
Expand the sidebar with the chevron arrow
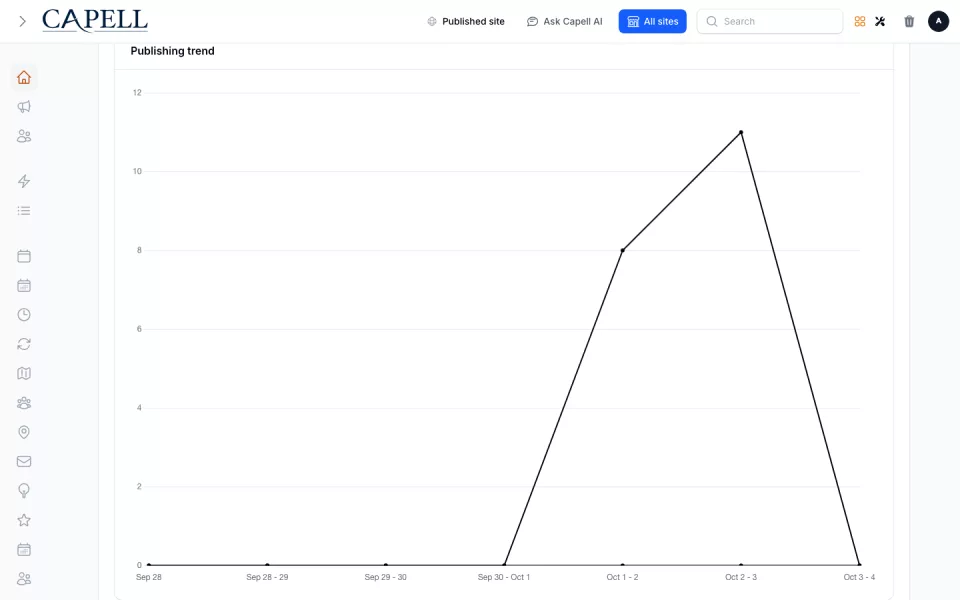[23, 21]
